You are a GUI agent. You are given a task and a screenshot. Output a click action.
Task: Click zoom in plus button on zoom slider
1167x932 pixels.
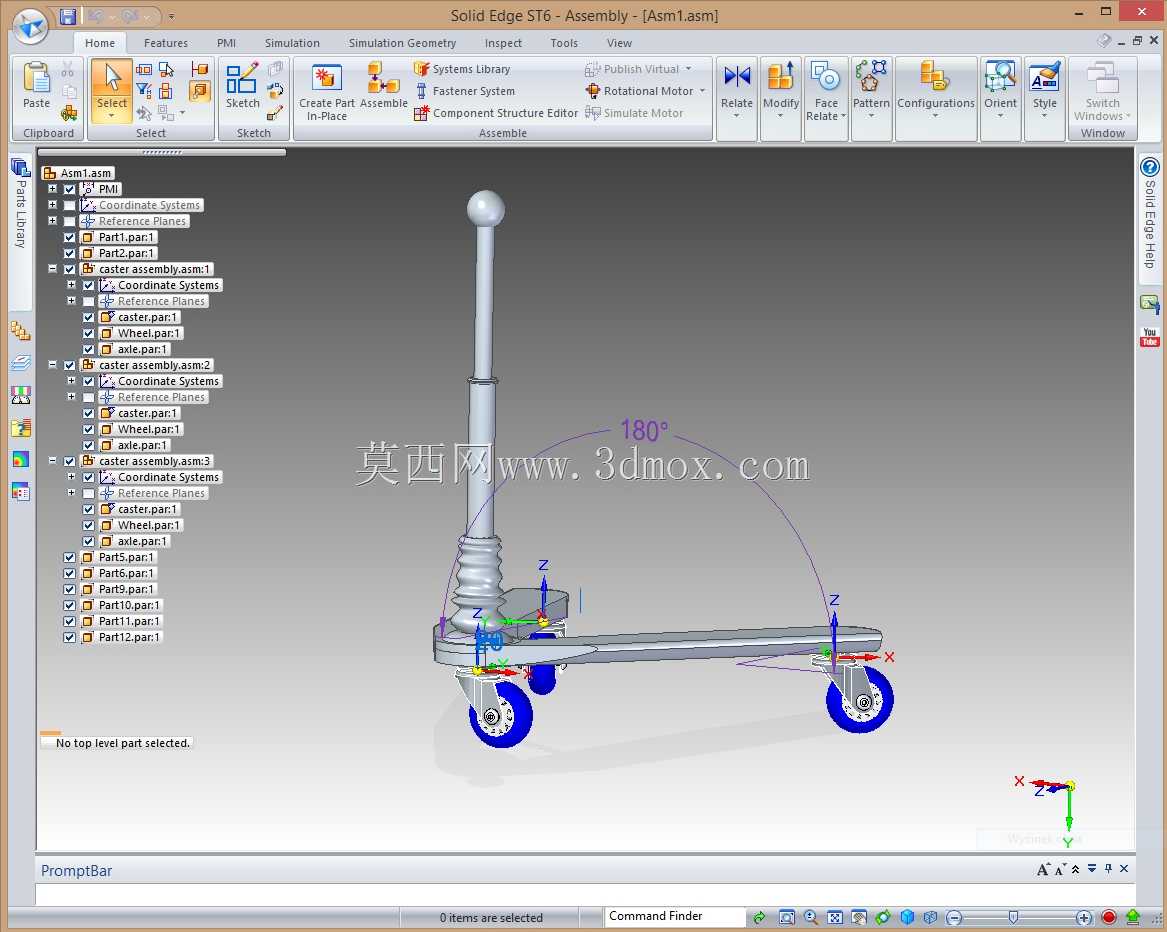[x=1084, y=917]
